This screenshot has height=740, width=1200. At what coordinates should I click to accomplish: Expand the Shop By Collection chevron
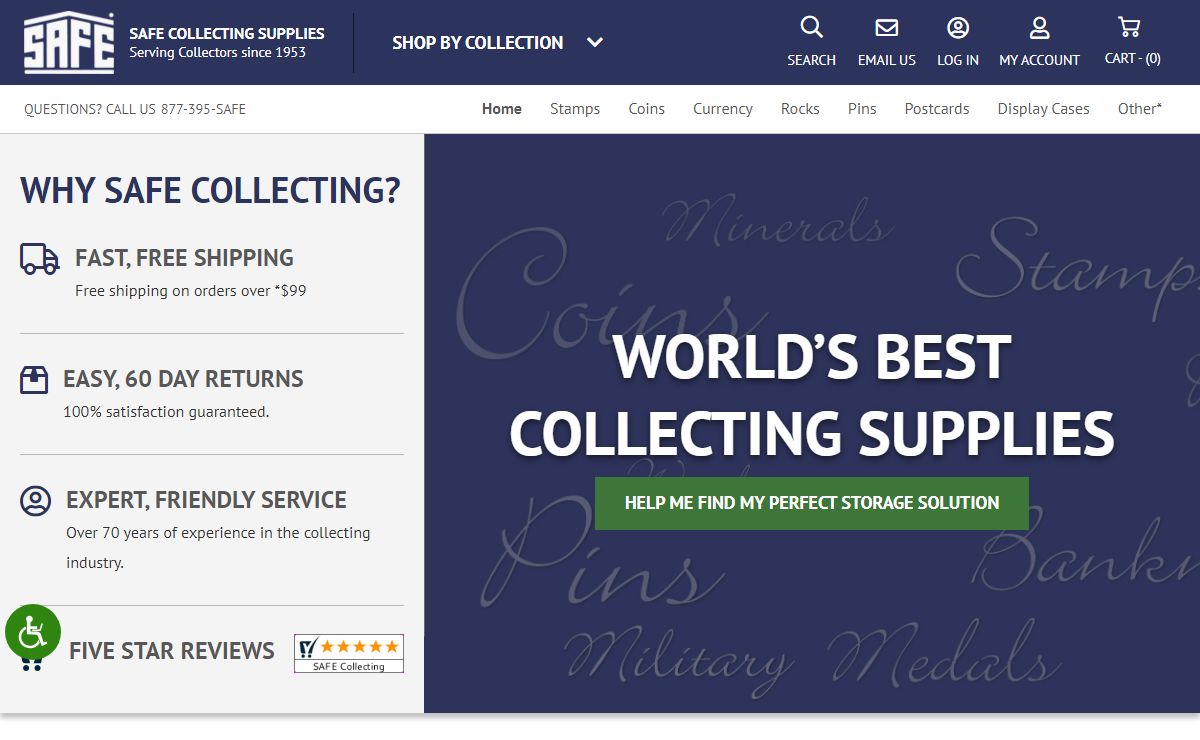click(595, 42)
